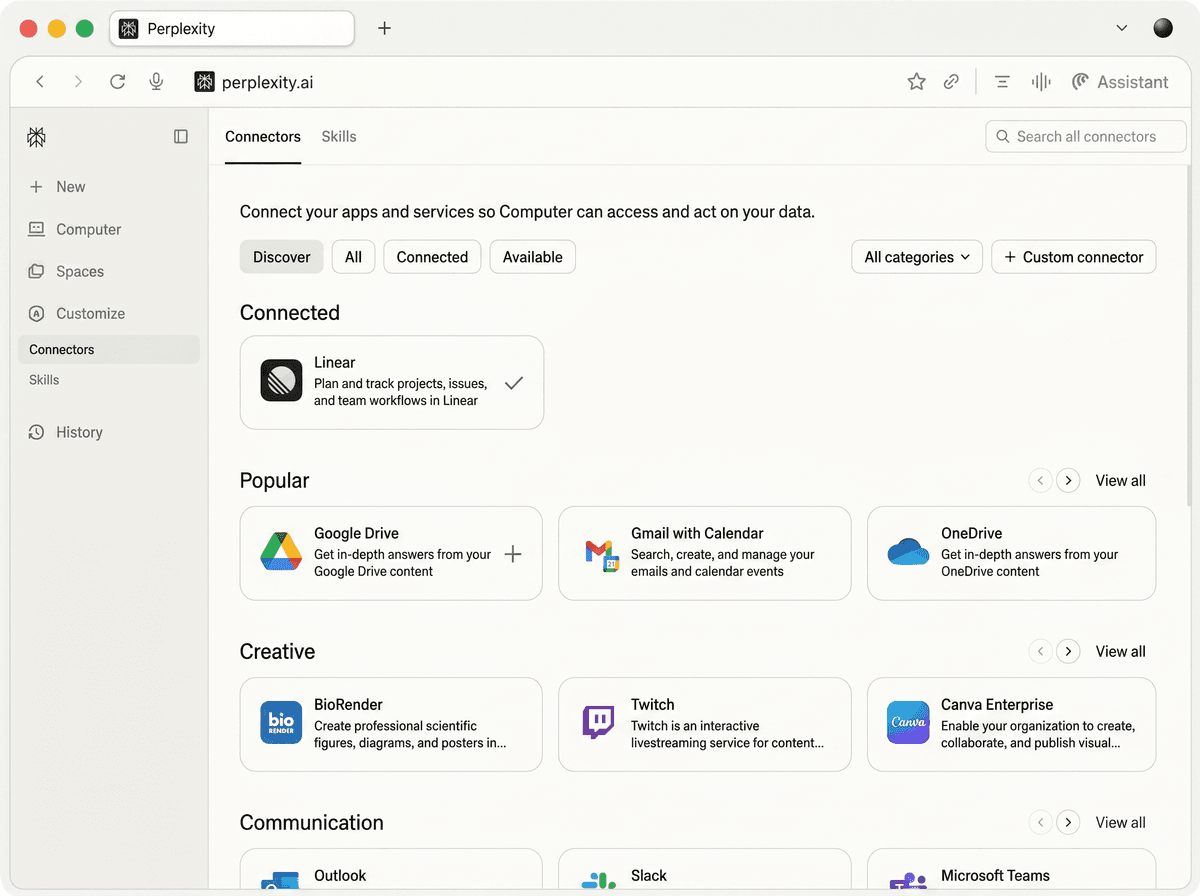The width and height of the screenshot is (1200, 896).
Task: Click the BioRender logo icon
Action: [x=281, y=723]
